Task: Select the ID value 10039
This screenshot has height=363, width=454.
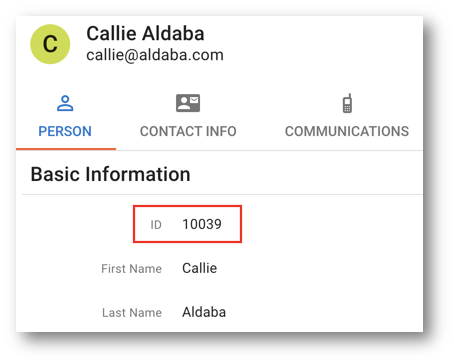Action: pos(202,224)
